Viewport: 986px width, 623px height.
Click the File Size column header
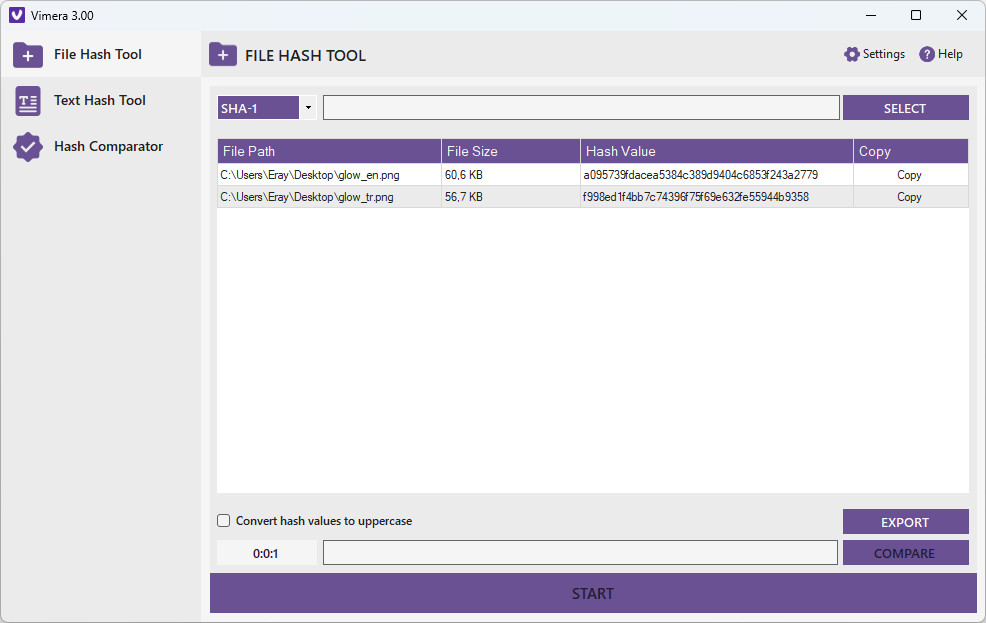[511, 151]
